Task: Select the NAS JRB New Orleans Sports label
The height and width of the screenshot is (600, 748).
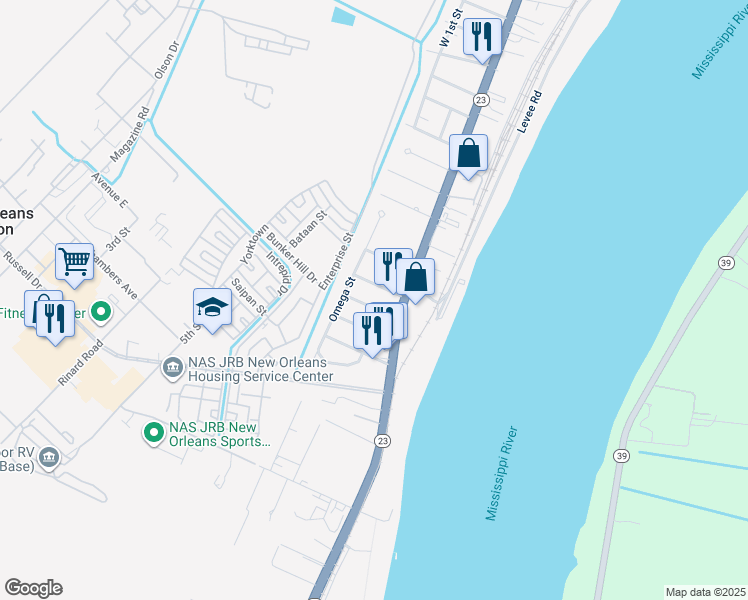Action: (220, 434)
